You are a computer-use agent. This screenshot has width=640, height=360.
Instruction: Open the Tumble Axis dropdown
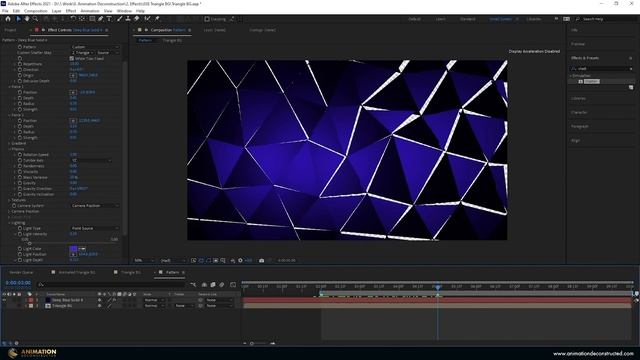[91, 160]
